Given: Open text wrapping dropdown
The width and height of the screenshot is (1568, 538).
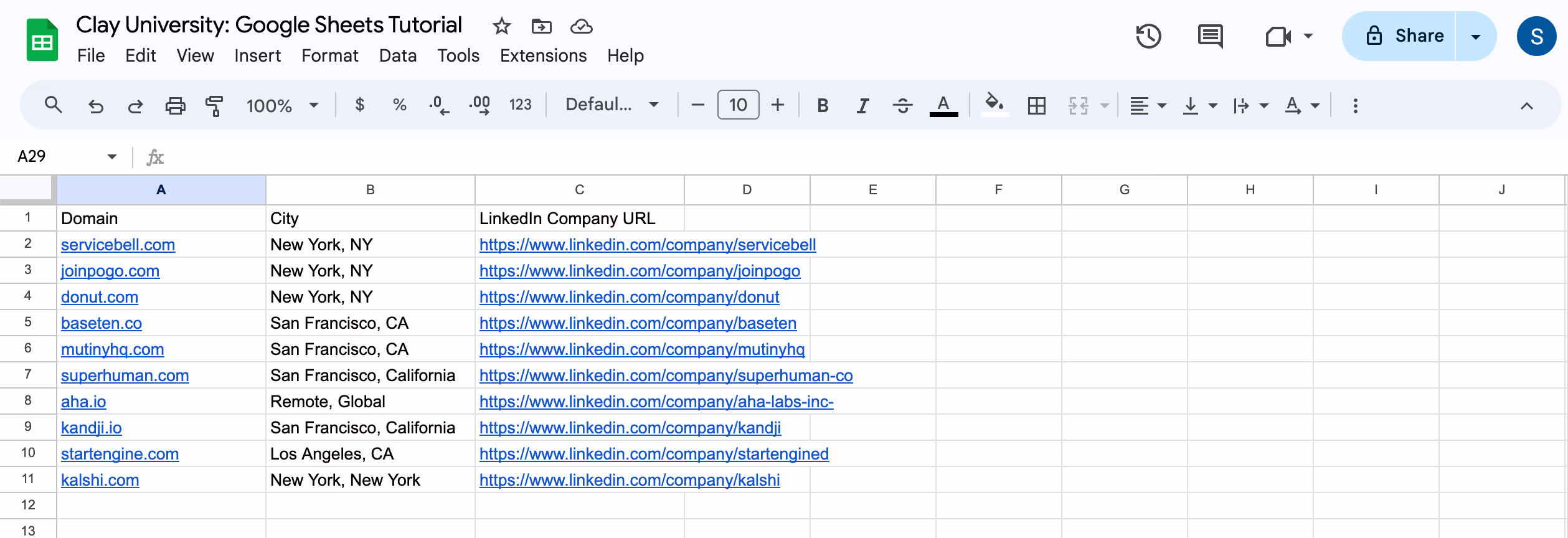Looking at the screenshot, I should 1250,105.
